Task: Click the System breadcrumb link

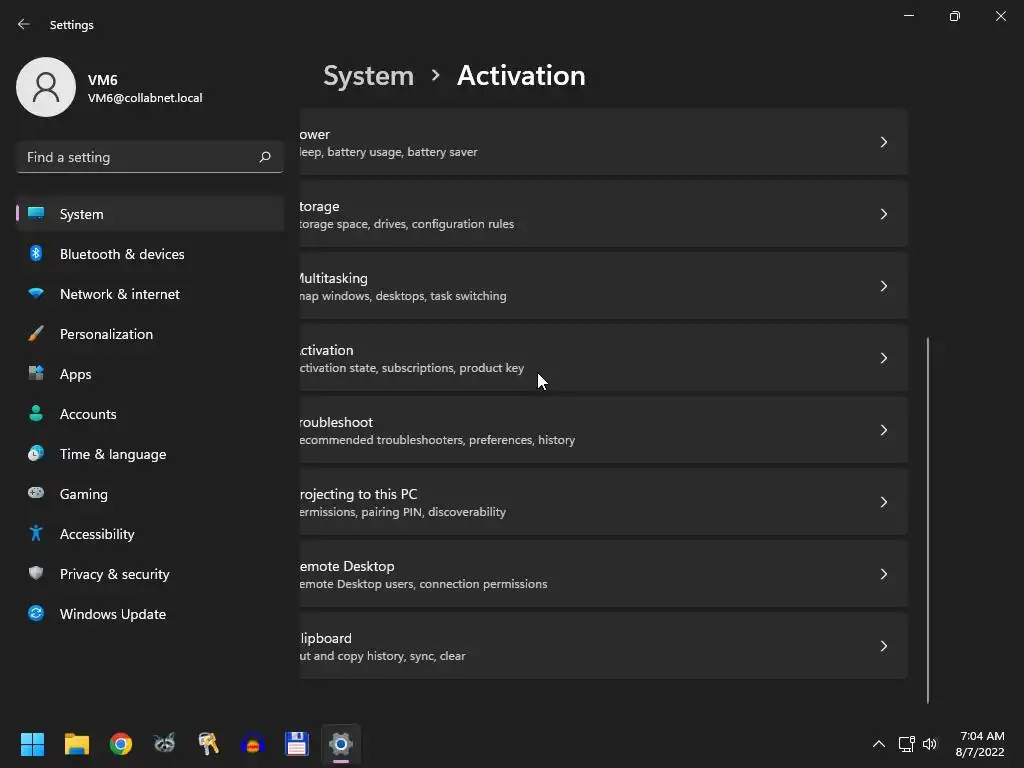Action: click(x=368, y=76)
